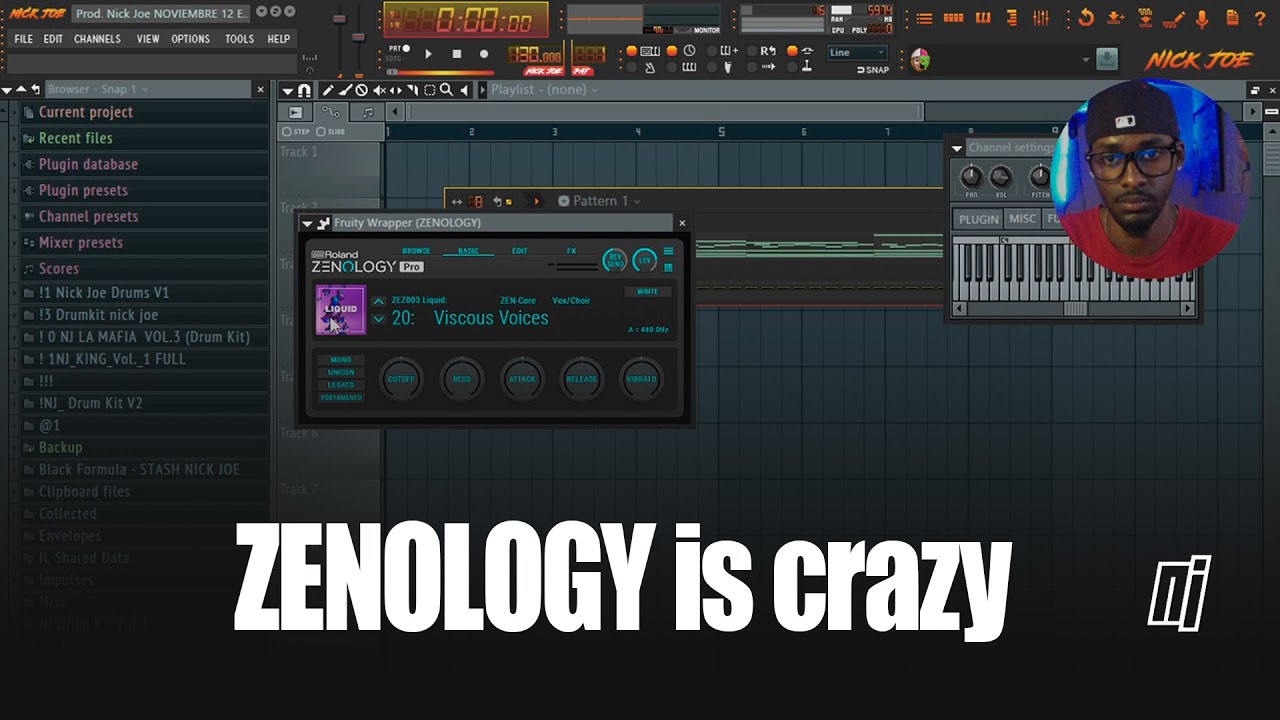Image resolution: width=1280 pixels, height=720 pixels.
Task: Select the Slice tool in playlist toolbar
Action: pyautogui.click(x=412, y=90)
